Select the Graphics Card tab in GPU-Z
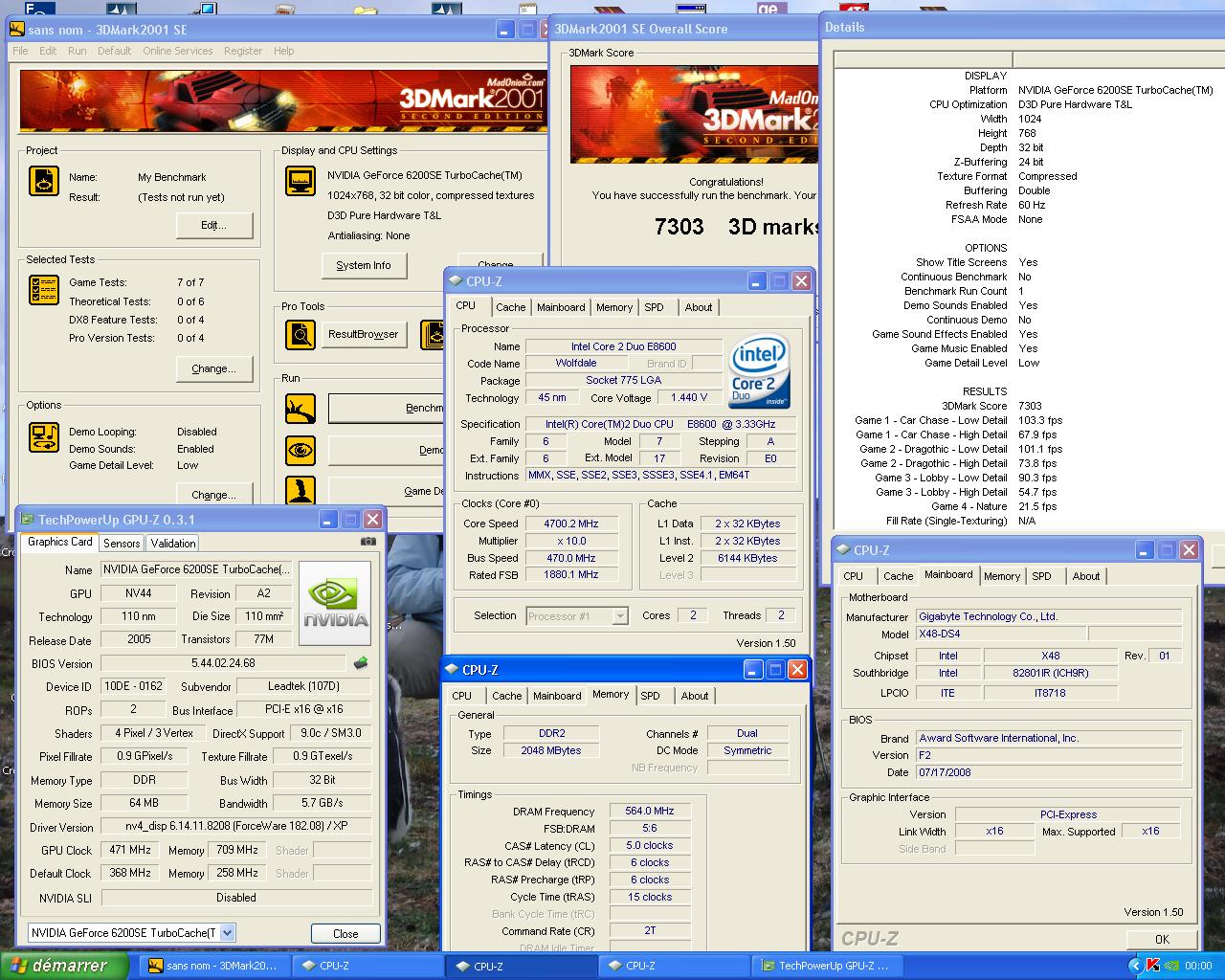The height and width of the screenshot is (980, 1225). click(x=60, y=542)
